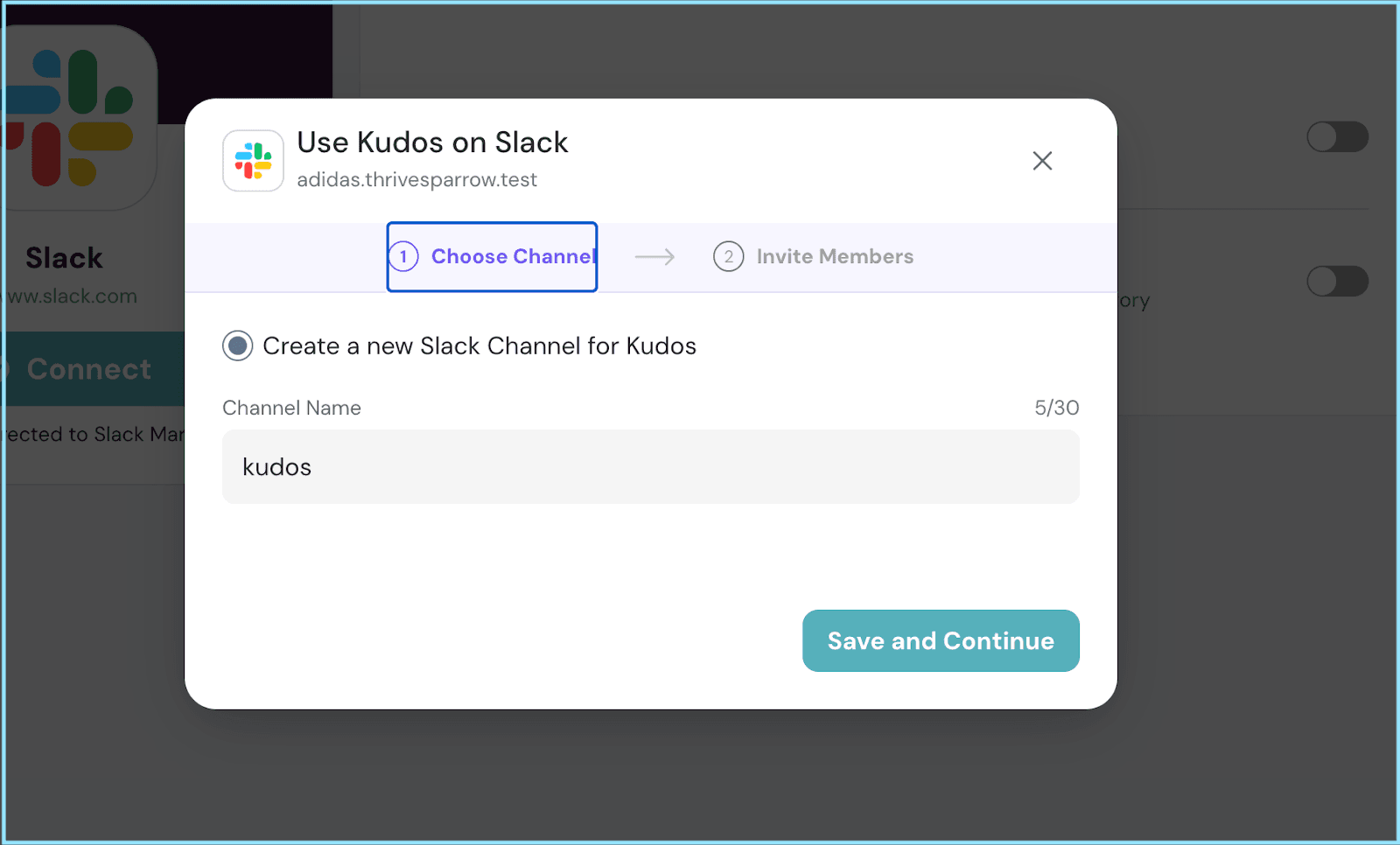Click the Use Kudos on Slack title

[x=432, y=143]
